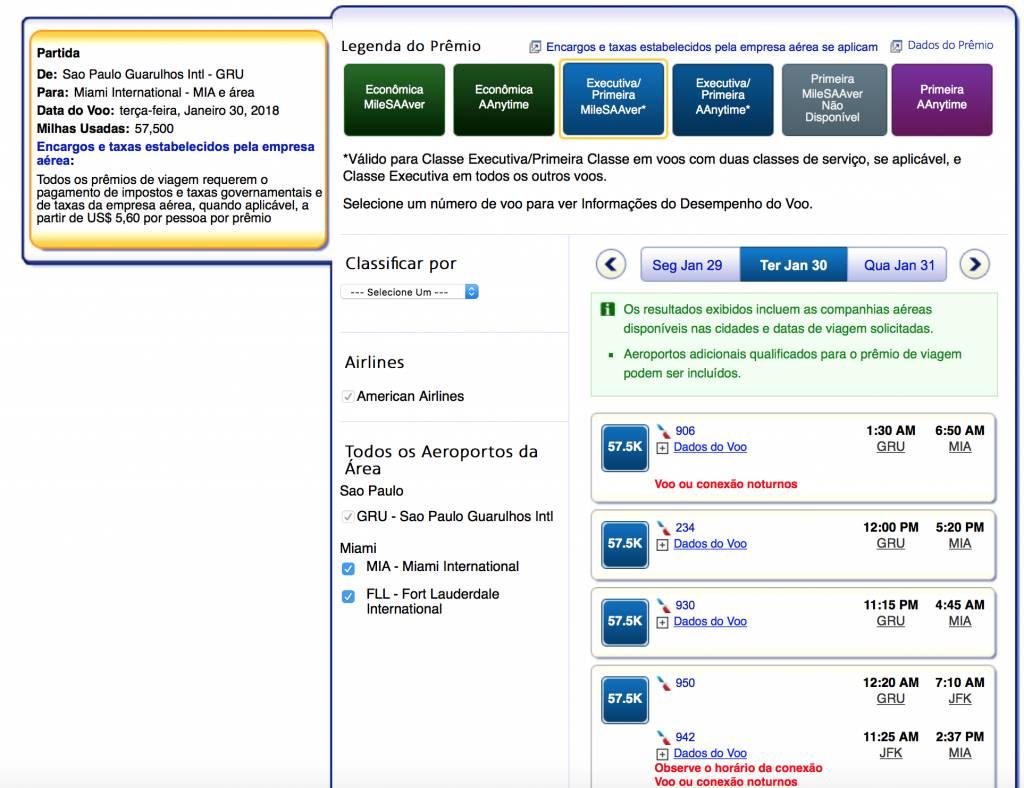This screenshot has width=1024, height=788.
Task: Select Seg Jan 29 date tab
Action: pos(690,265)
